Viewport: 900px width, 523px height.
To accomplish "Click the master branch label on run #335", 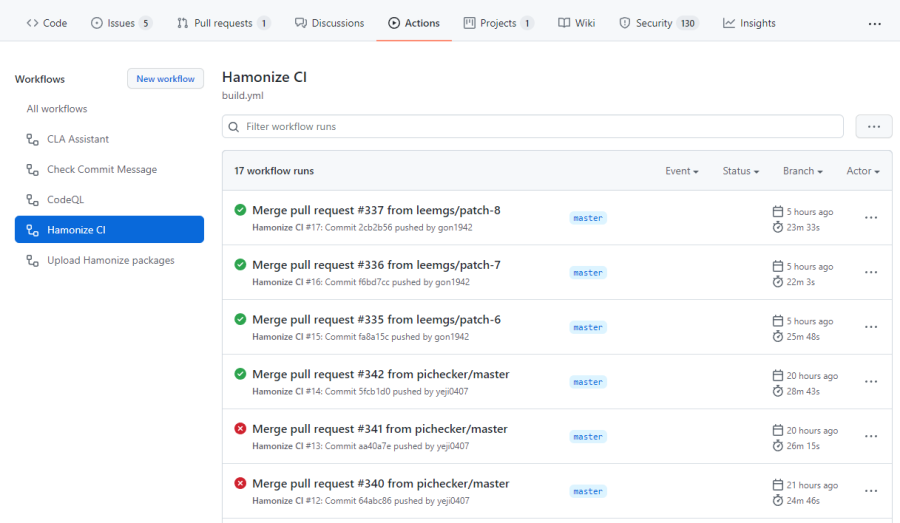I will [x=588, y=327].
